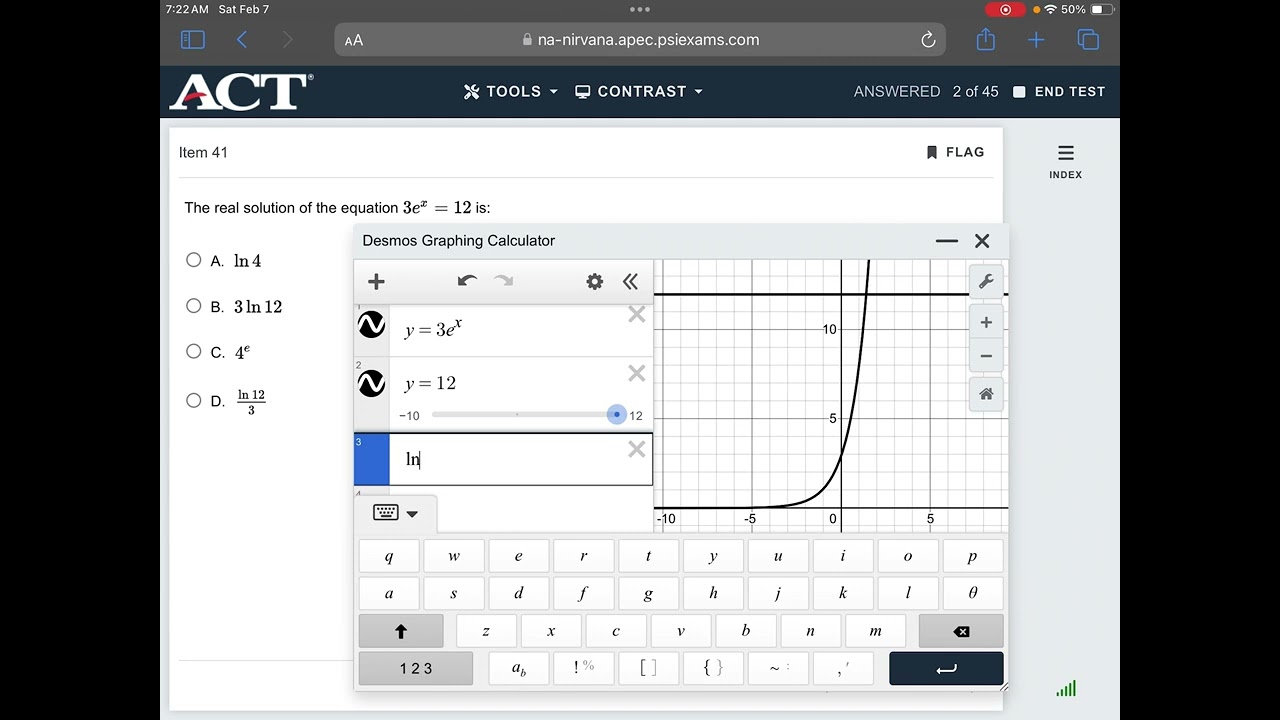Tap the e key on keypad
This screenshot has width=1280, height=720.
pos(518,556)
